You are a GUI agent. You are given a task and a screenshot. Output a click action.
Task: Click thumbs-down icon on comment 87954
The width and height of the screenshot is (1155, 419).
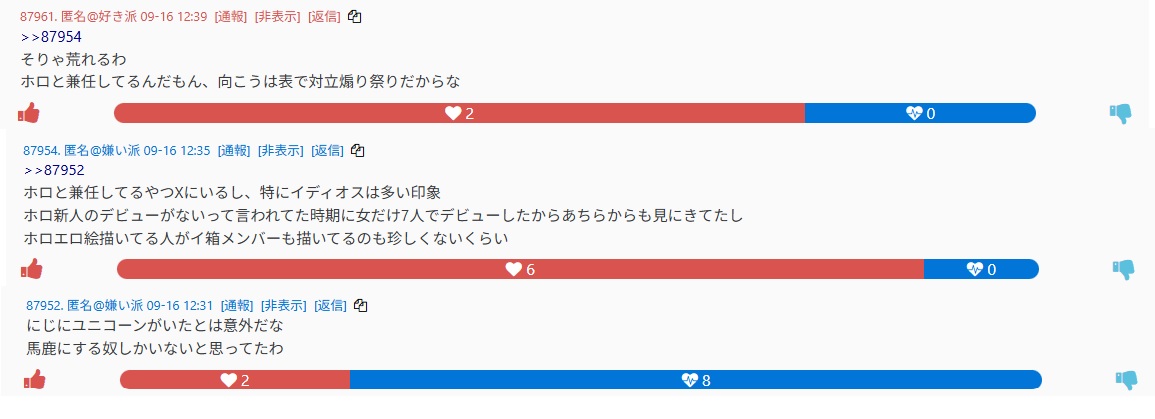coord(1124,269)
